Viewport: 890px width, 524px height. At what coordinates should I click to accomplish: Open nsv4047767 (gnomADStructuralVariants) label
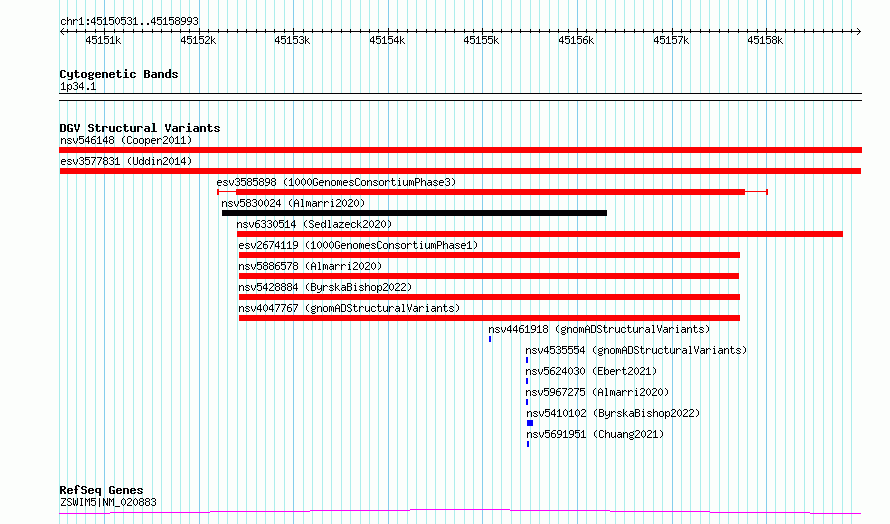click(349, 308)
